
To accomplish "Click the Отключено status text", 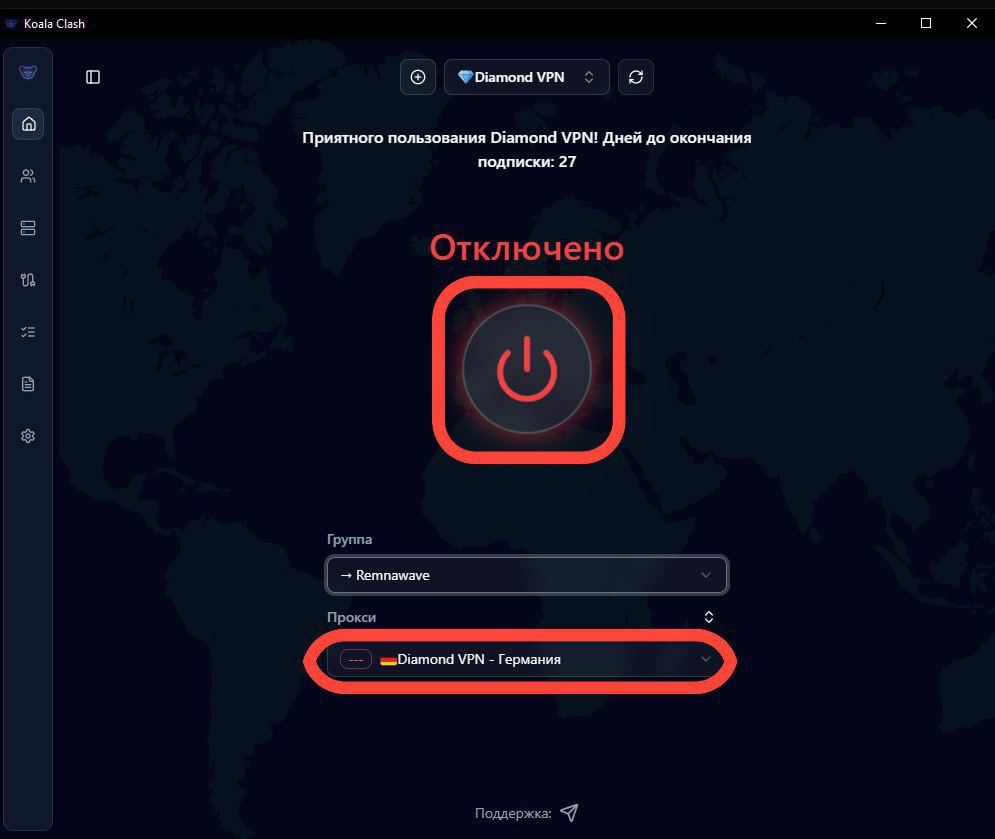I will click(527, 248).
